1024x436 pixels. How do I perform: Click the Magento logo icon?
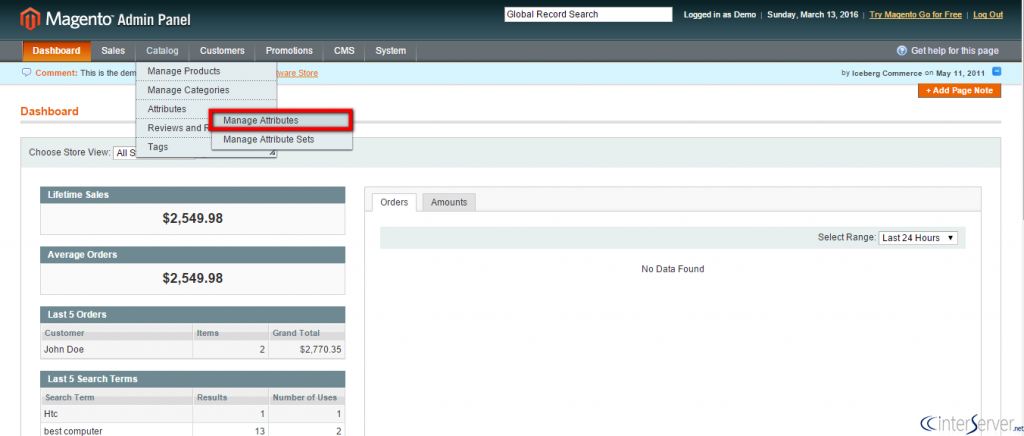[x=30, y=19]
